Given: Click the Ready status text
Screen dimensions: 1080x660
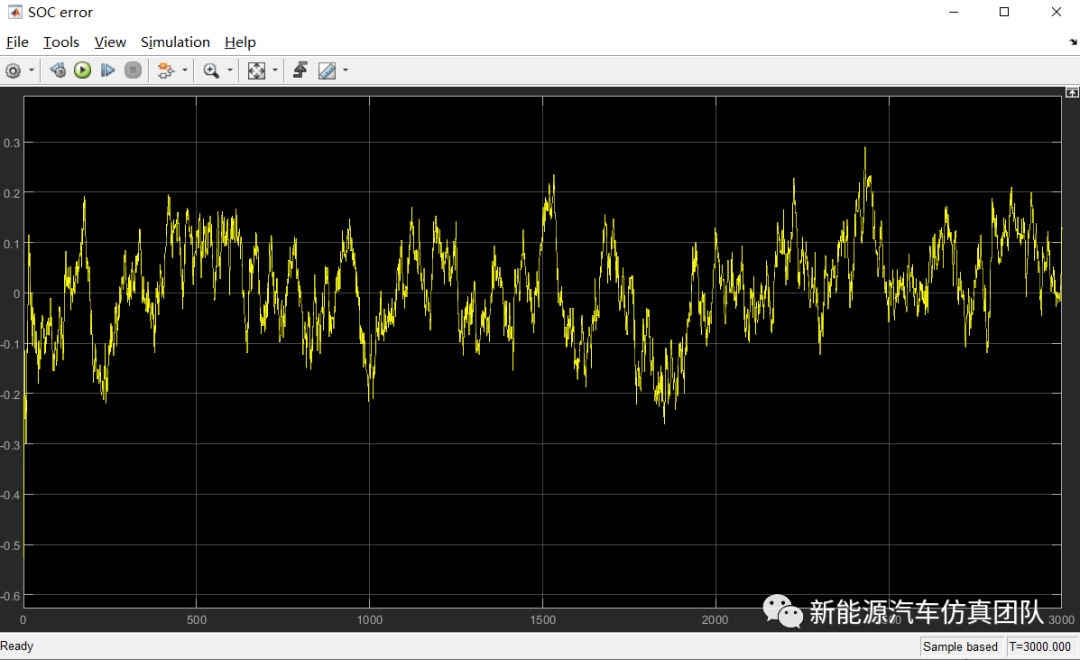Looking at the screenshot, I should point(17,646).
